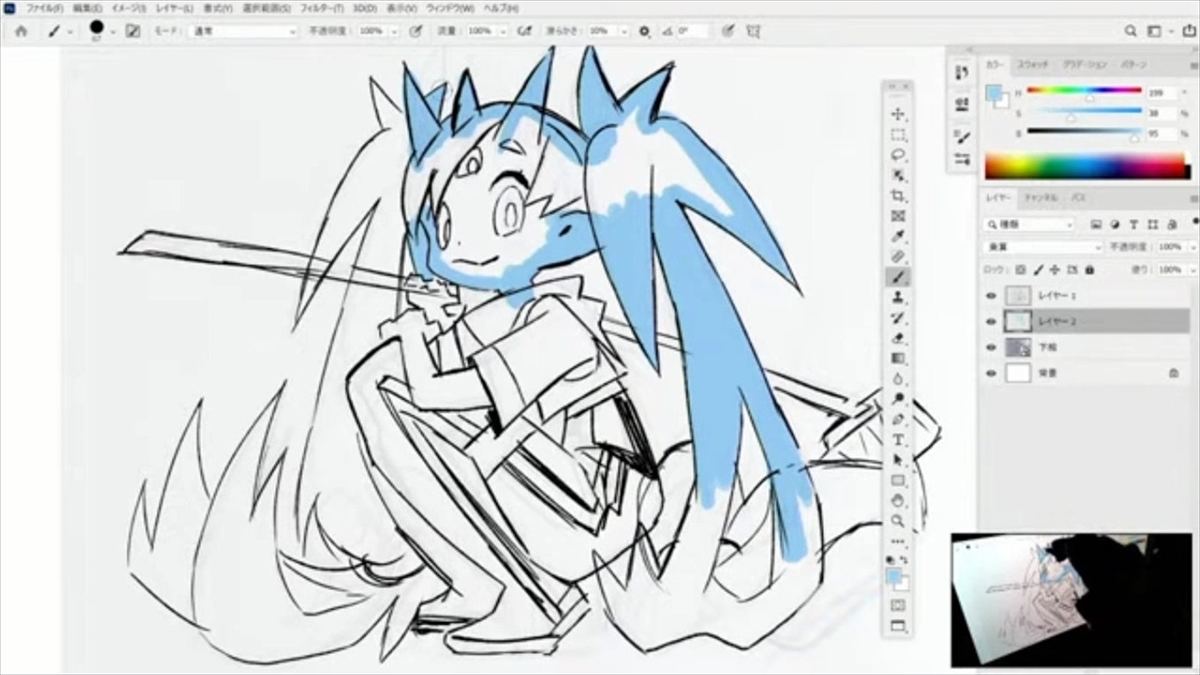Click the hue (H) slider track
This screenshot has height=675, width=1200.
point(1084,92)
